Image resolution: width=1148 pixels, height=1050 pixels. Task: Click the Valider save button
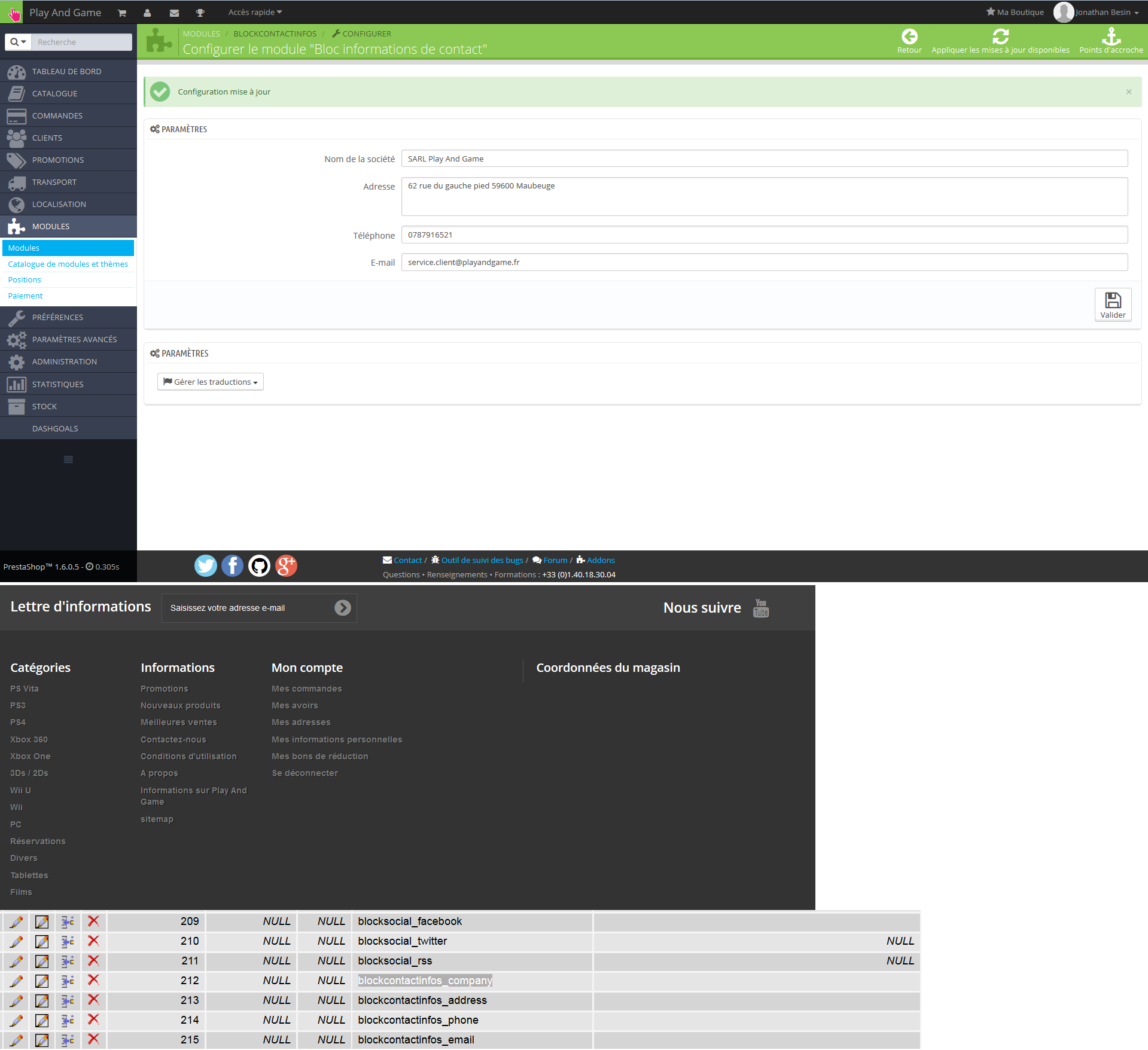pos(1113,305)
